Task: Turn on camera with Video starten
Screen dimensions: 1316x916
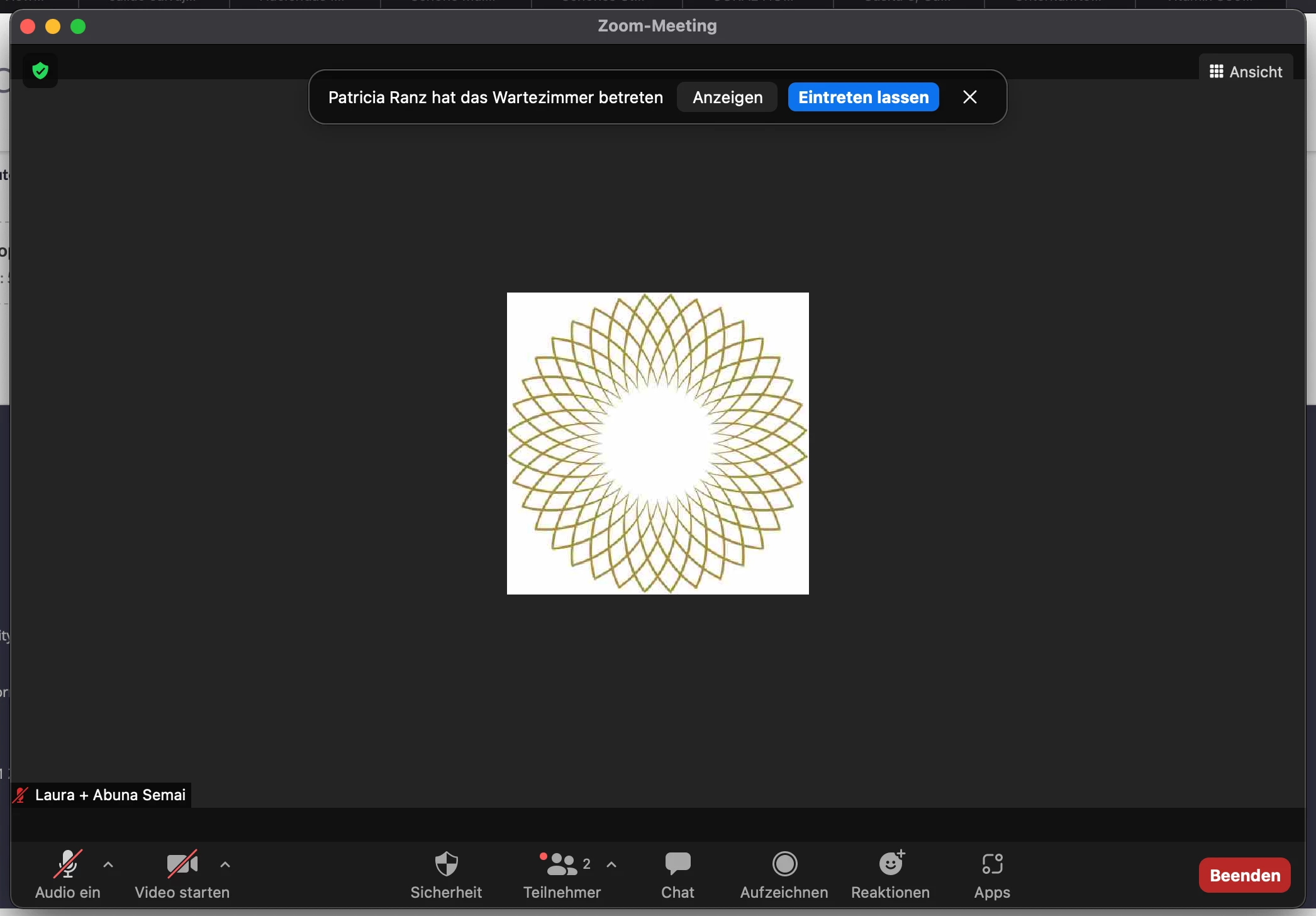Action: point(182,874)
